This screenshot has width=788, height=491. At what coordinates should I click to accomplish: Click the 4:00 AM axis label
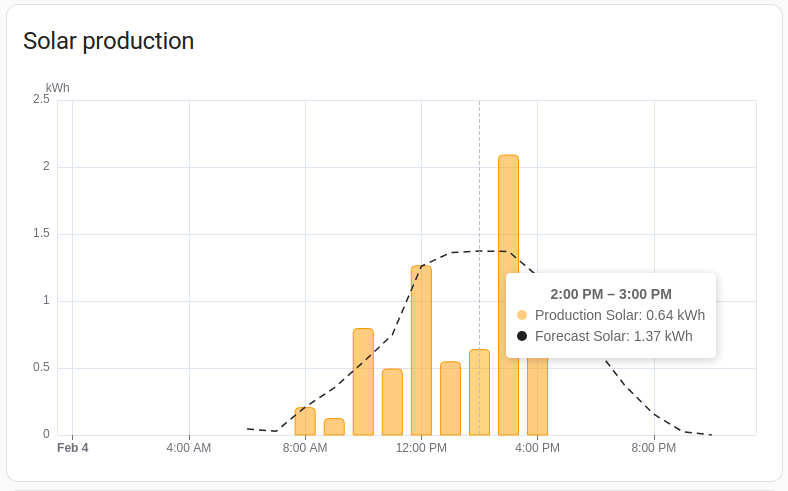coord(189,447)
